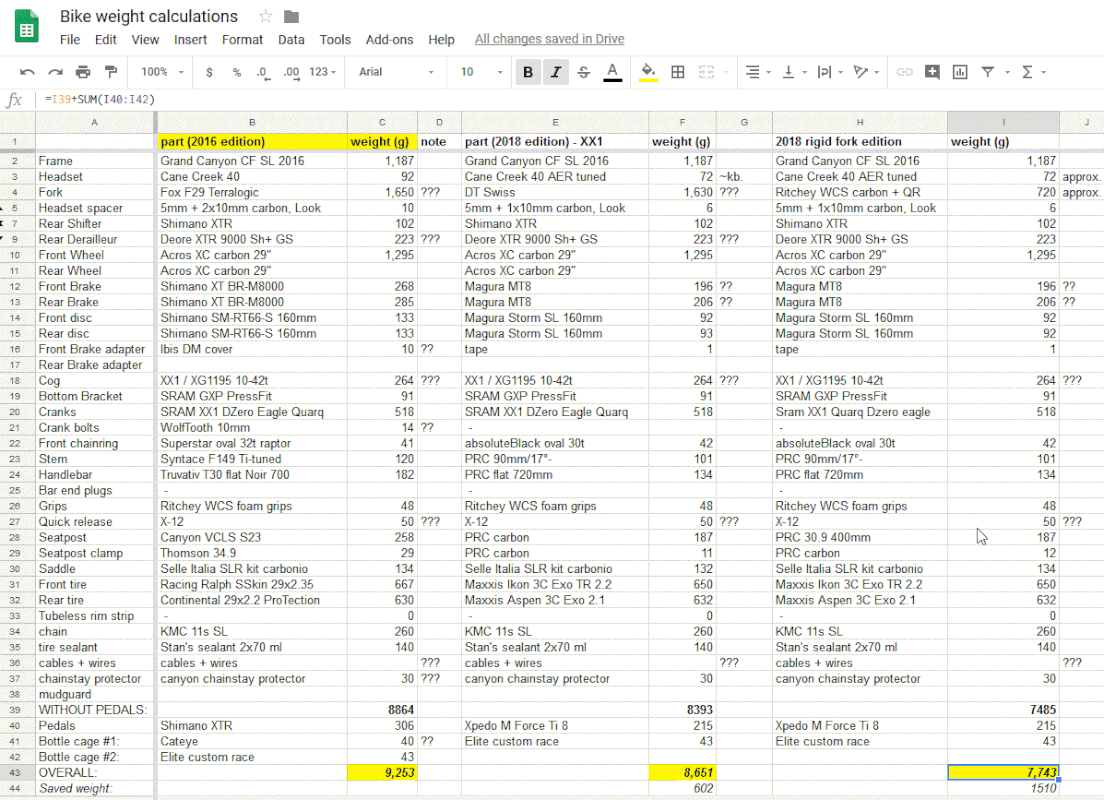The width and height of the screenshot is (1104, 800).
Task: Click the formula bar with =I39+SUM(I40:I42)
Action: coord(570,99)
